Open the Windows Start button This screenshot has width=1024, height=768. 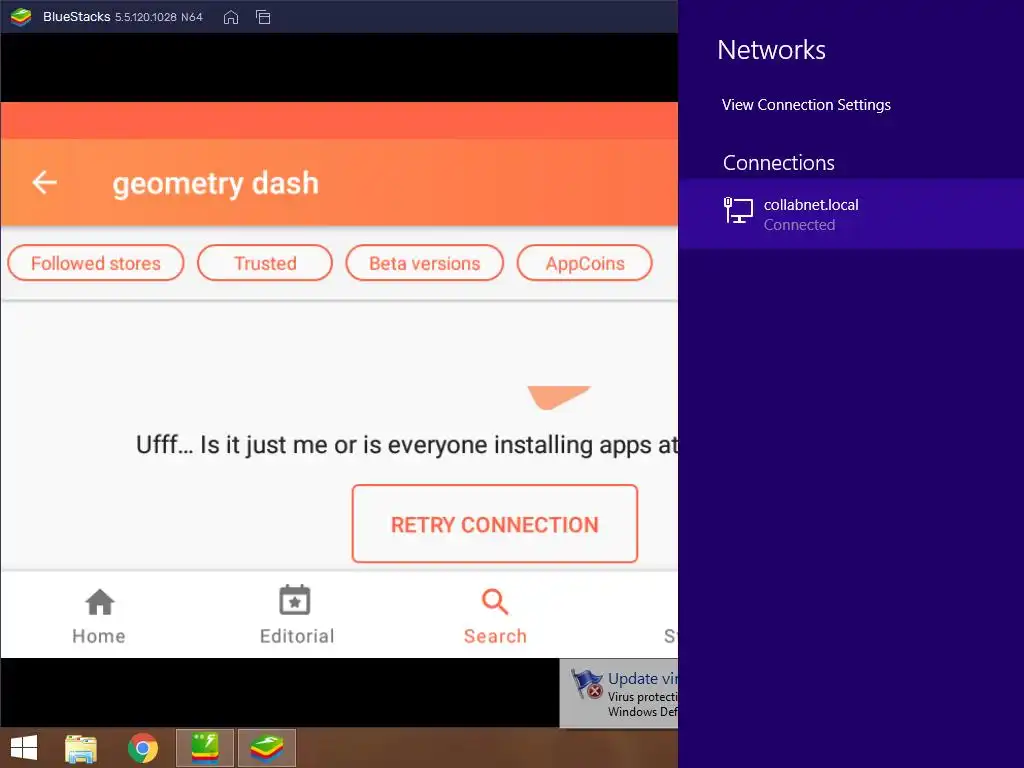[24, 748]
